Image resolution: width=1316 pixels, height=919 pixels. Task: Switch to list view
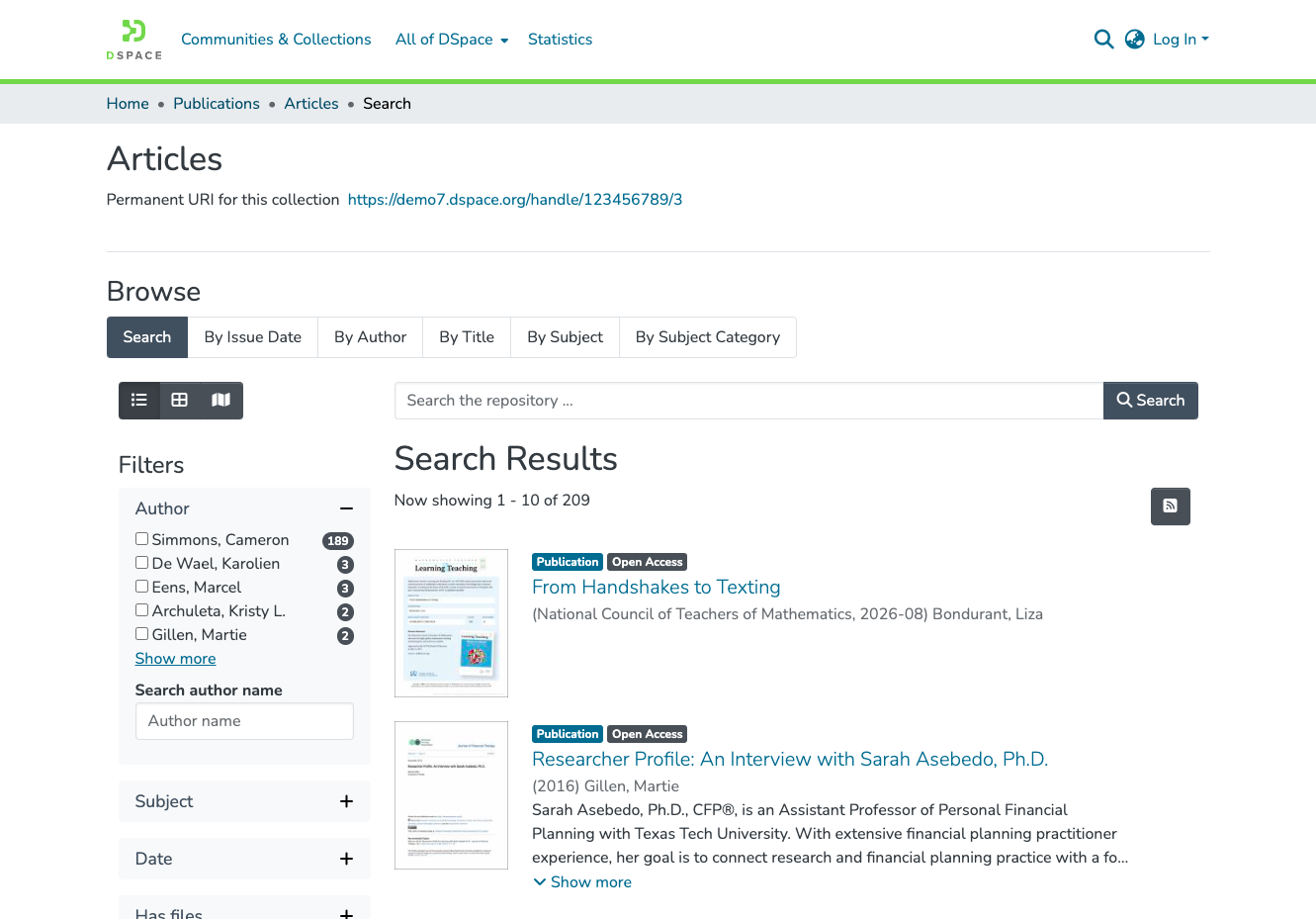(x=139, y=401)
